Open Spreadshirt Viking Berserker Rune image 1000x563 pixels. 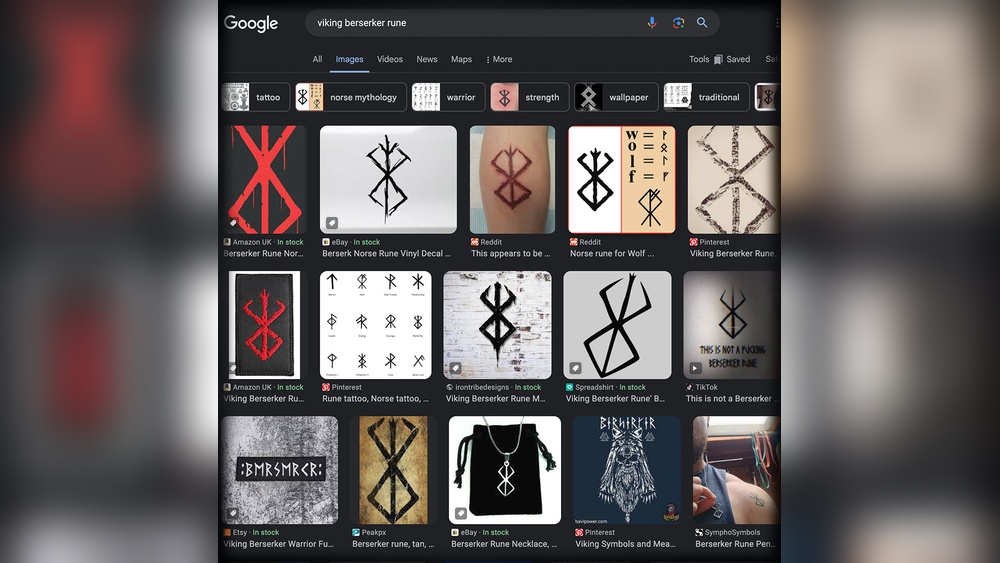pyautogui.click(x=617, y=325)
